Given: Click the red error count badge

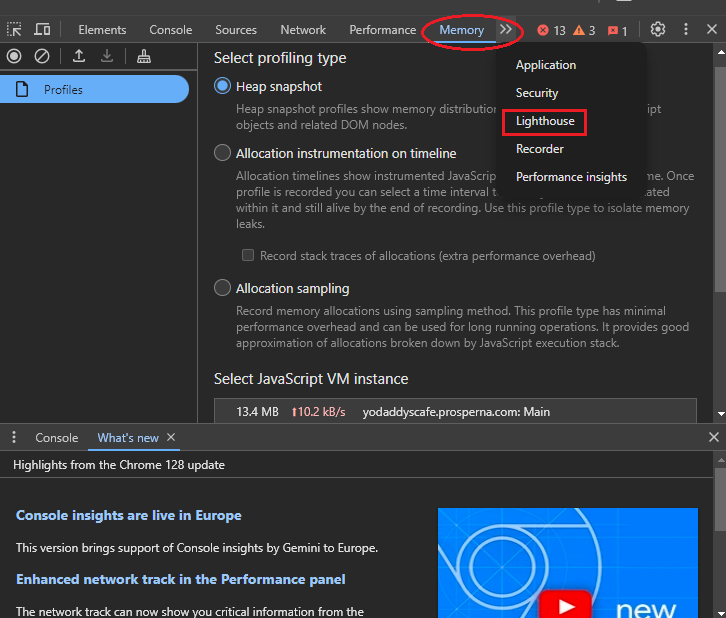Looking at the screenshot, I should tap(551, 31).
